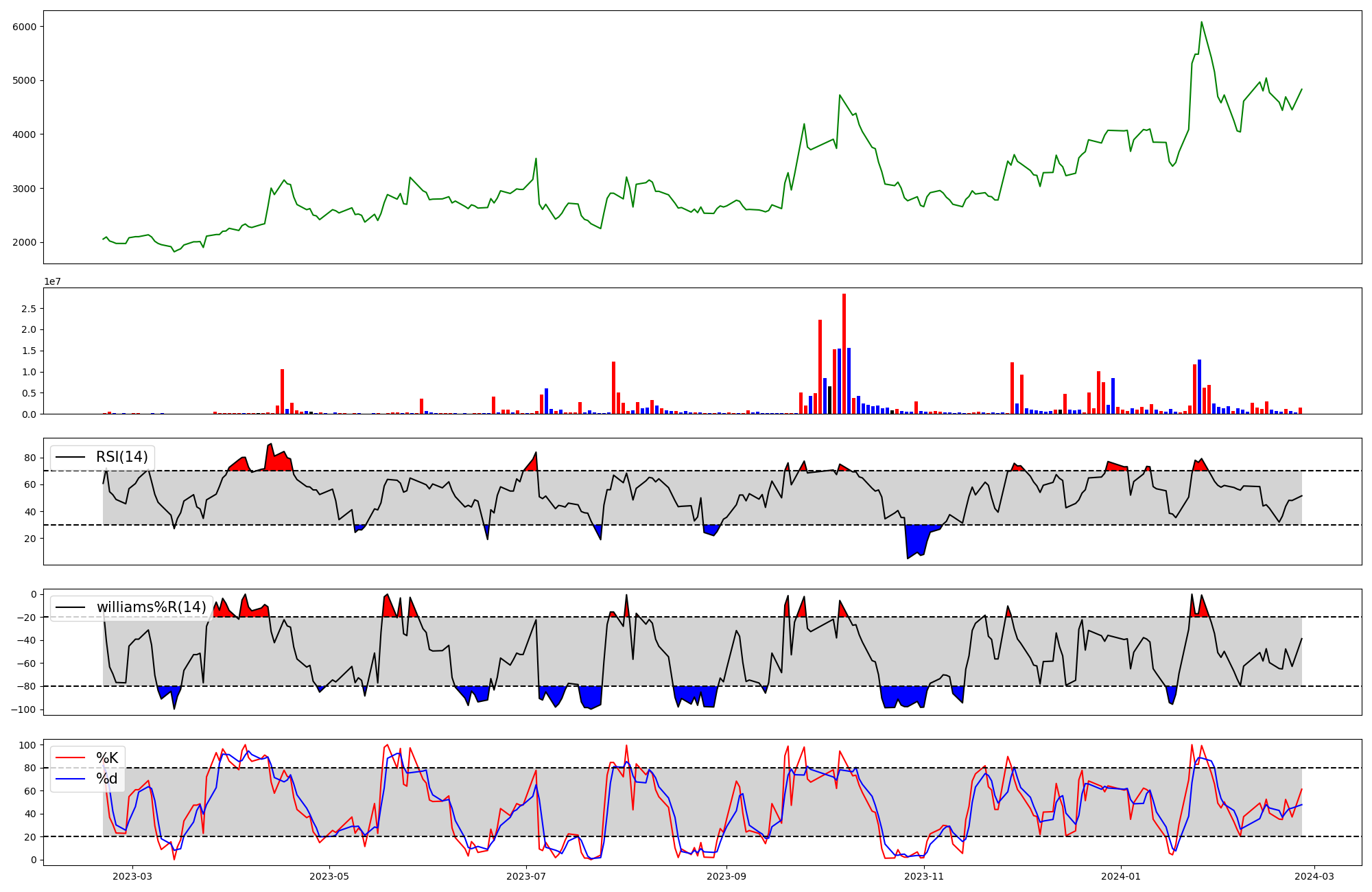Click the RSI(14) legend label
This screenshot has height=892, width=1372.
pos(121,457)
